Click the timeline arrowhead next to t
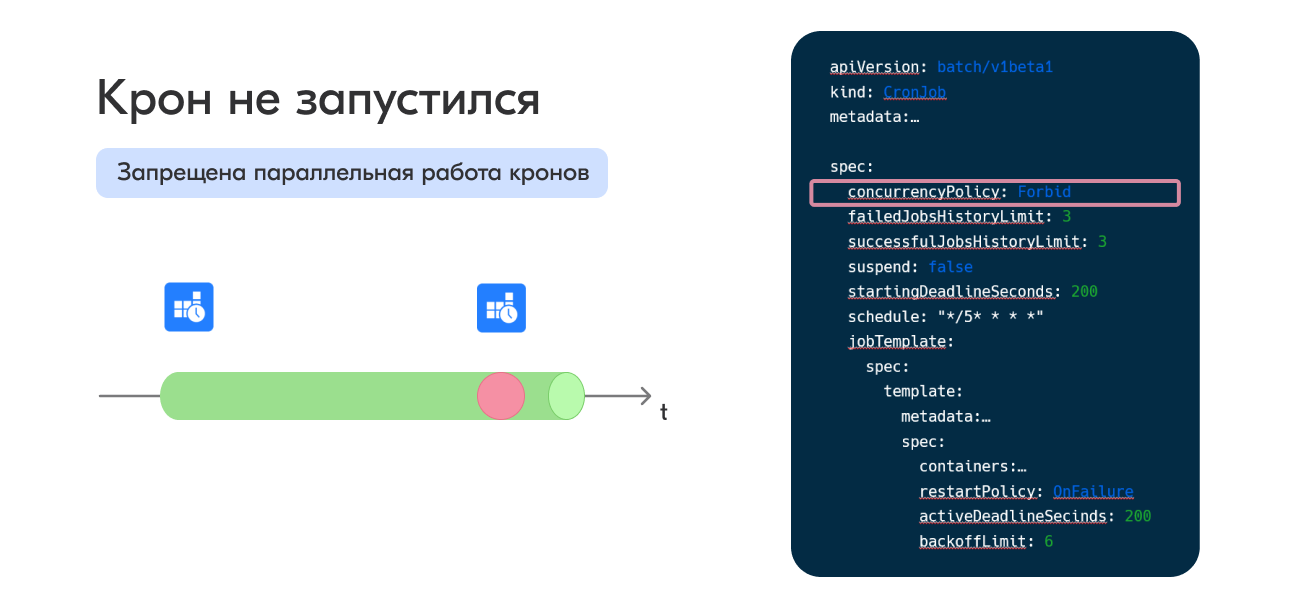The width and height of the screenshot is (1300, 608). point(645,396)
